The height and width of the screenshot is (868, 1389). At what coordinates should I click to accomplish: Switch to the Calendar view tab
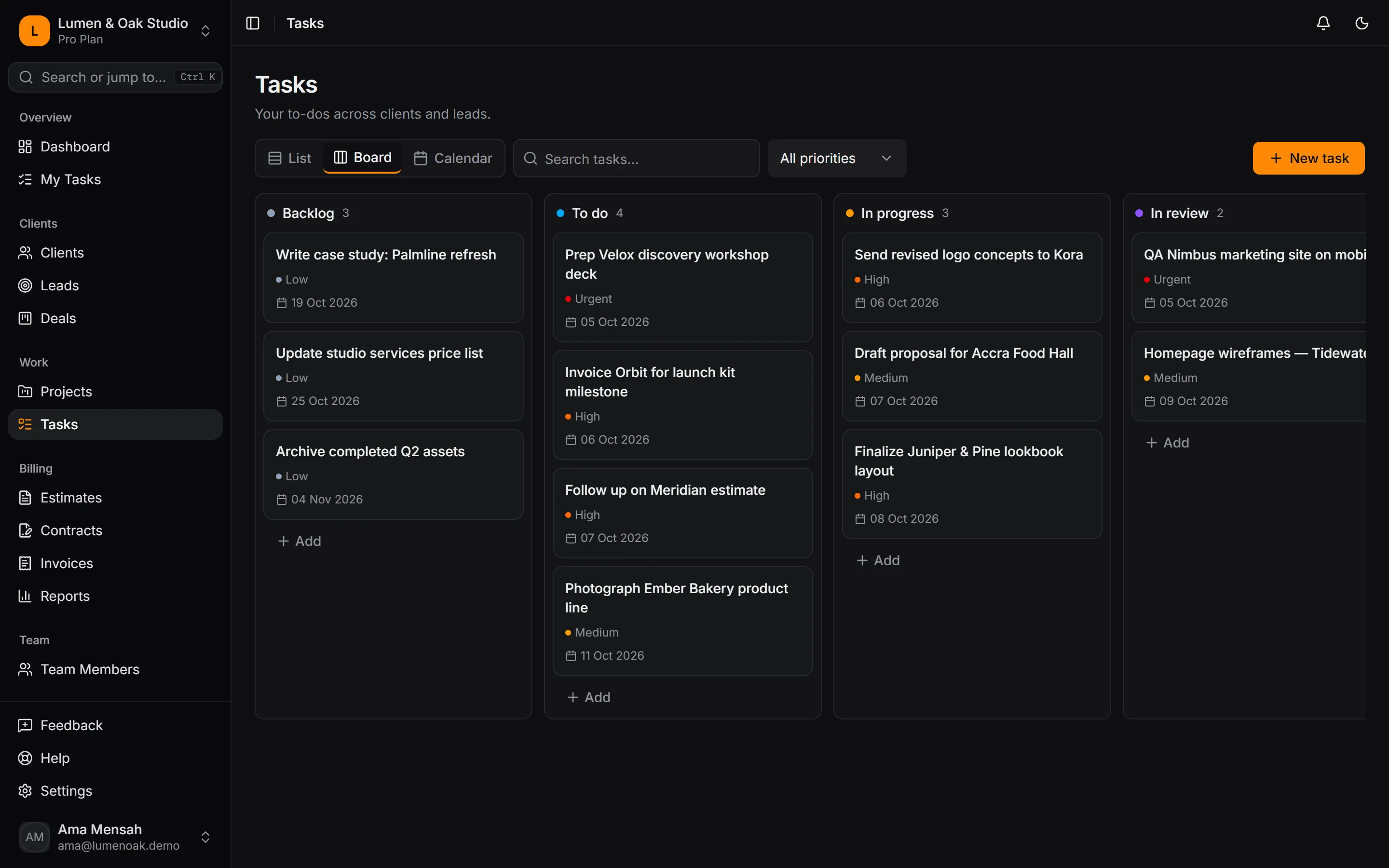[453, 158]
